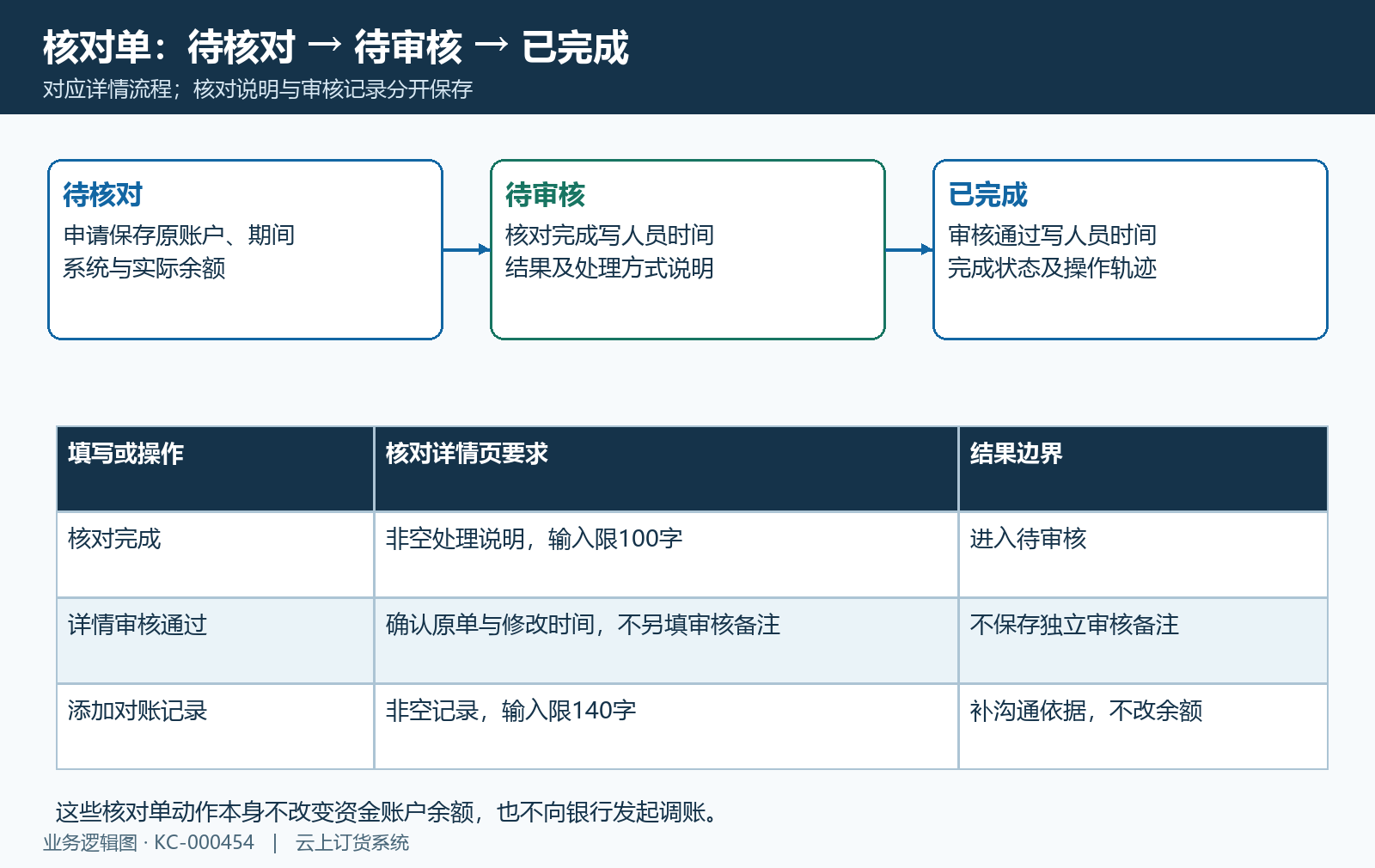Click the 结果边界 column header
The height and width of the screenshot is (868, 1375).
pos(1143,468)
